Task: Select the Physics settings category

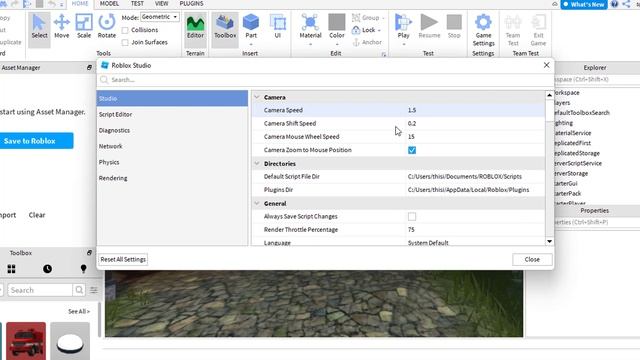Action: 172,162
